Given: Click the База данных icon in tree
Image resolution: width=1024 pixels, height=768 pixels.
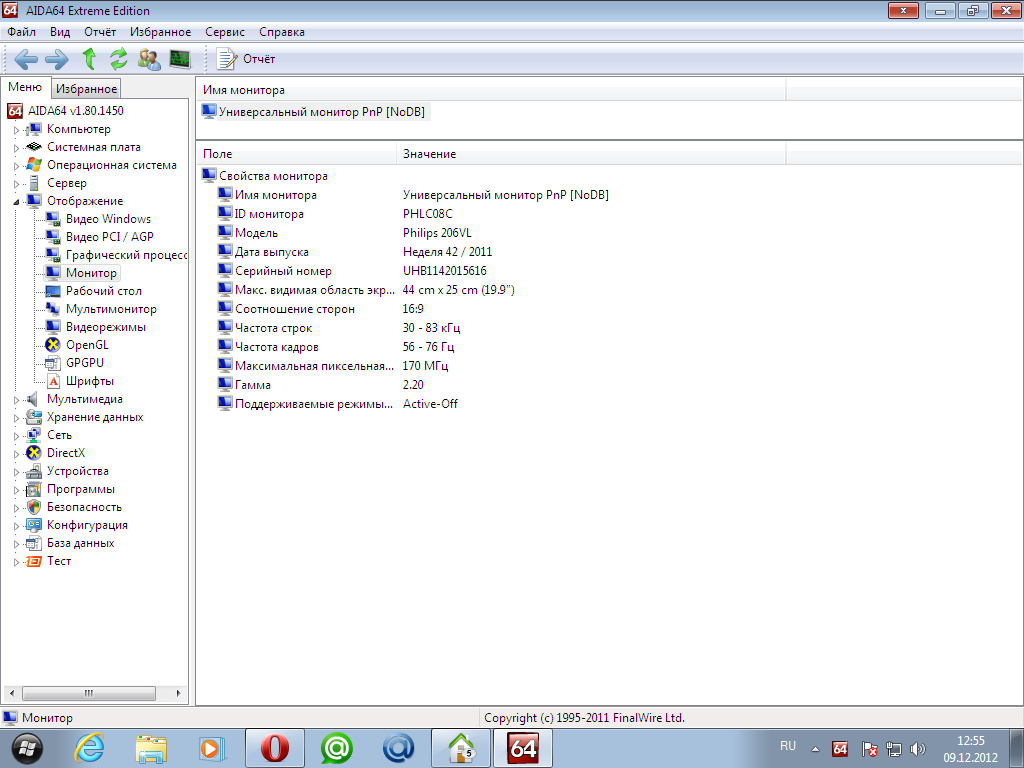Looking at the screenshot, I should pos(34,543).
